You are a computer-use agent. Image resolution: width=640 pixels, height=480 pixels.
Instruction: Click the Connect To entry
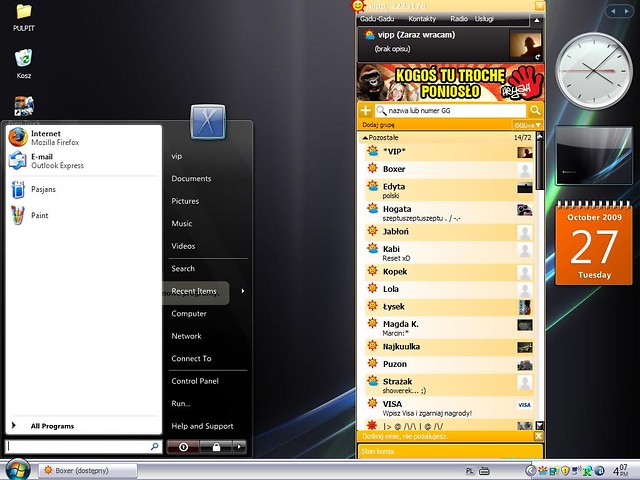coord(191,359)
